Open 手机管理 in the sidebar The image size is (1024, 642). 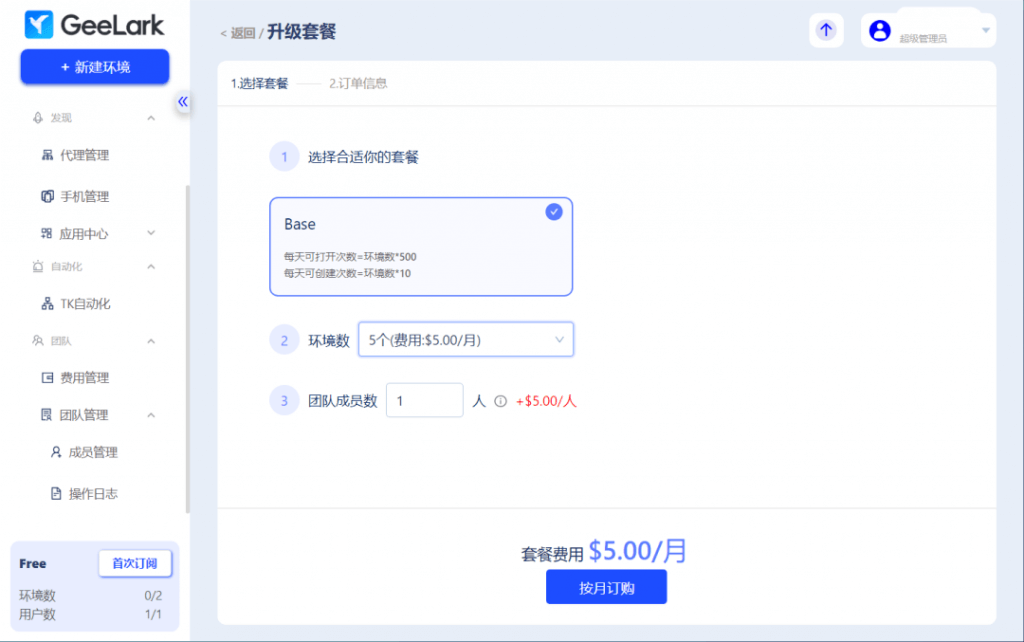click(x=84, y=196)
